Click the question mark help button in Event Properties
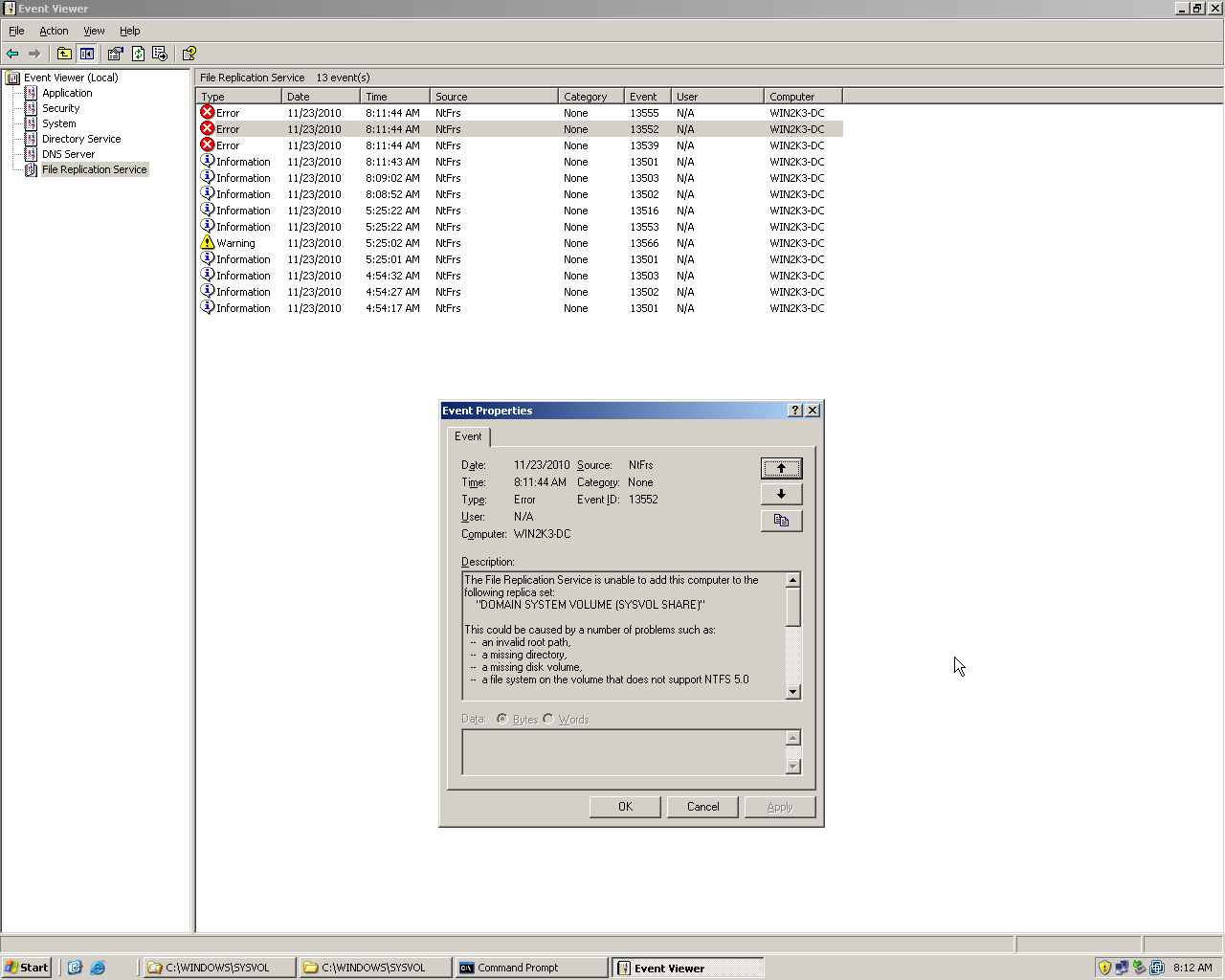The width and height of the screenshot is (1225, 980). coord(794,410)
